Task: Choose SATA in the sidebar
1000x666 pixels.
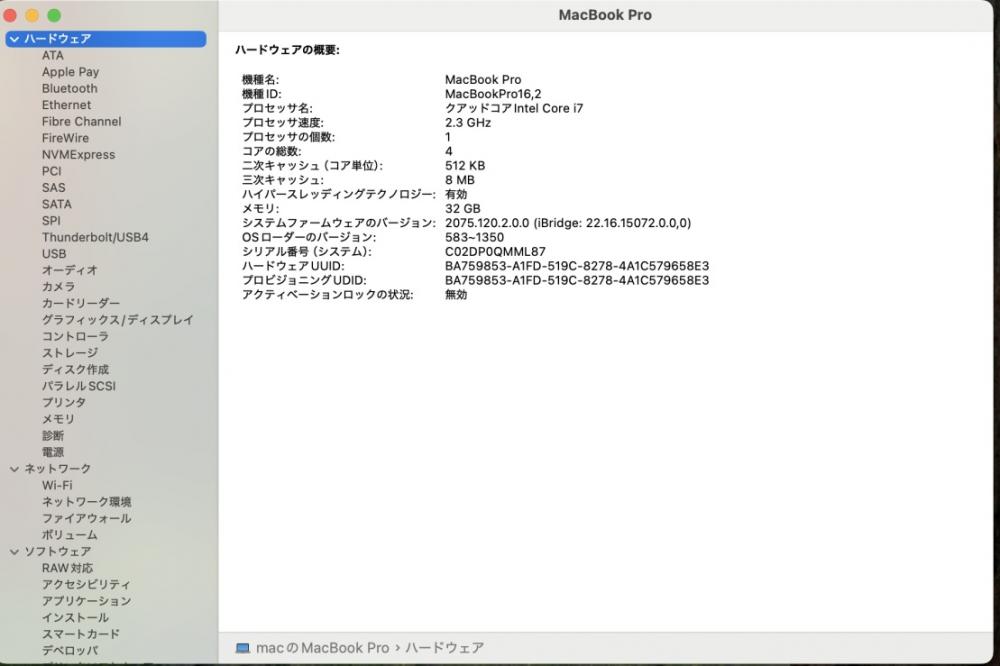Action: (57, 204)
